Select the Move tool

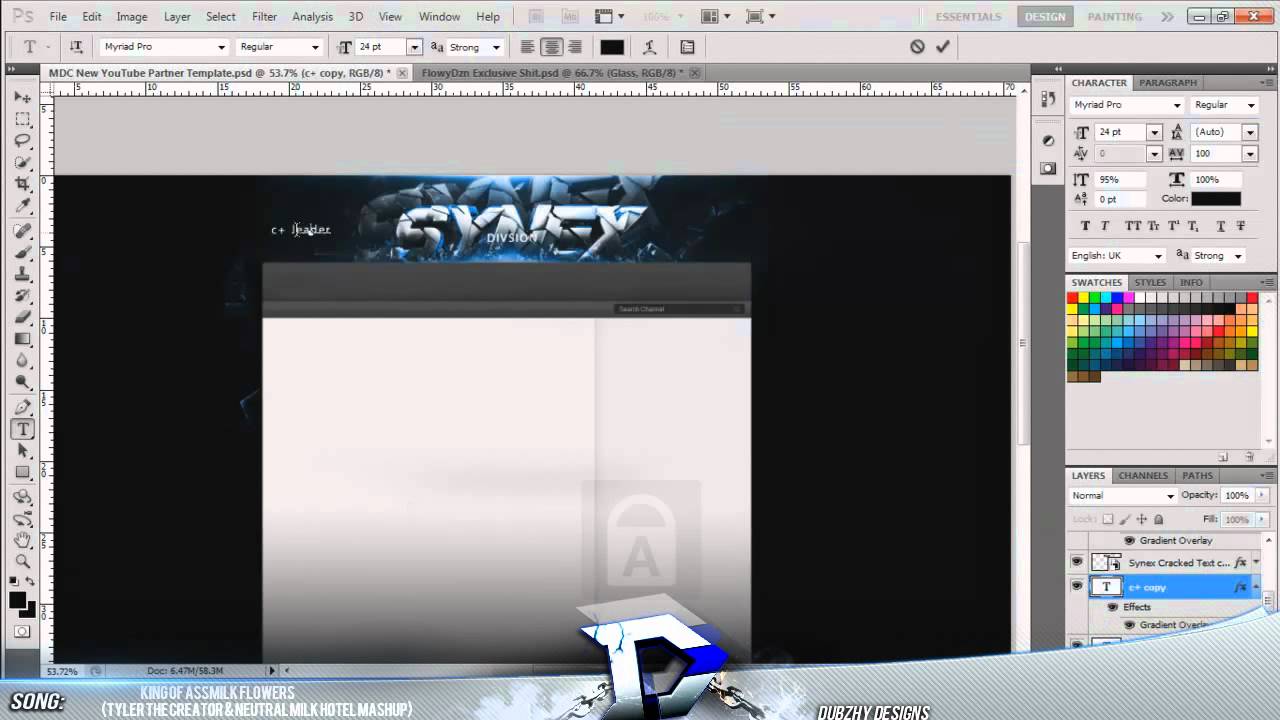coord(22,97)
